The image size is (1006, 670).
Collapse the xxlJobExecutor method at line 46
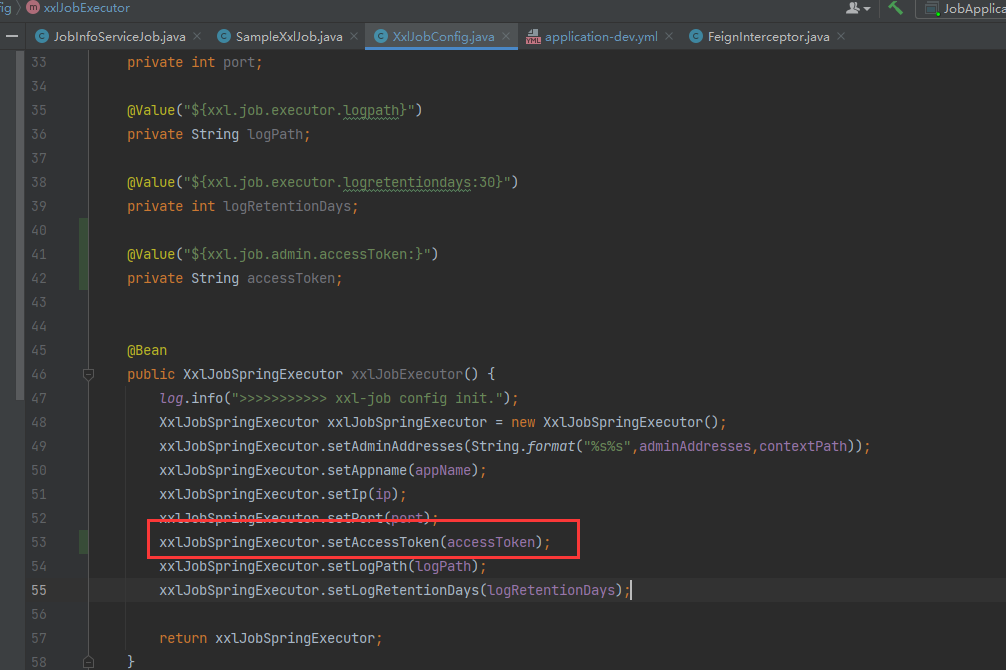[88, 375]
